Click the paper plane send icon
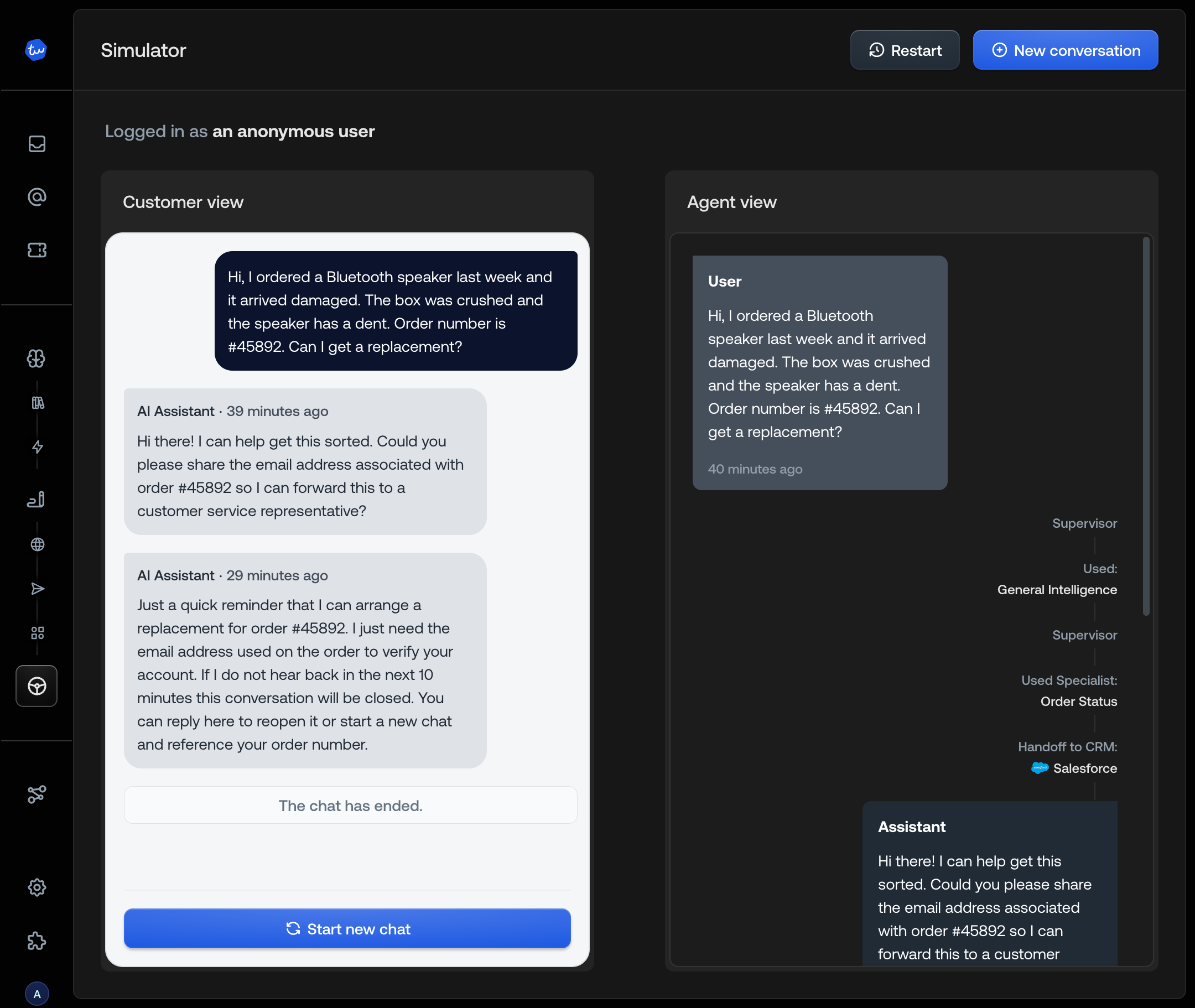 click(37, 589)
